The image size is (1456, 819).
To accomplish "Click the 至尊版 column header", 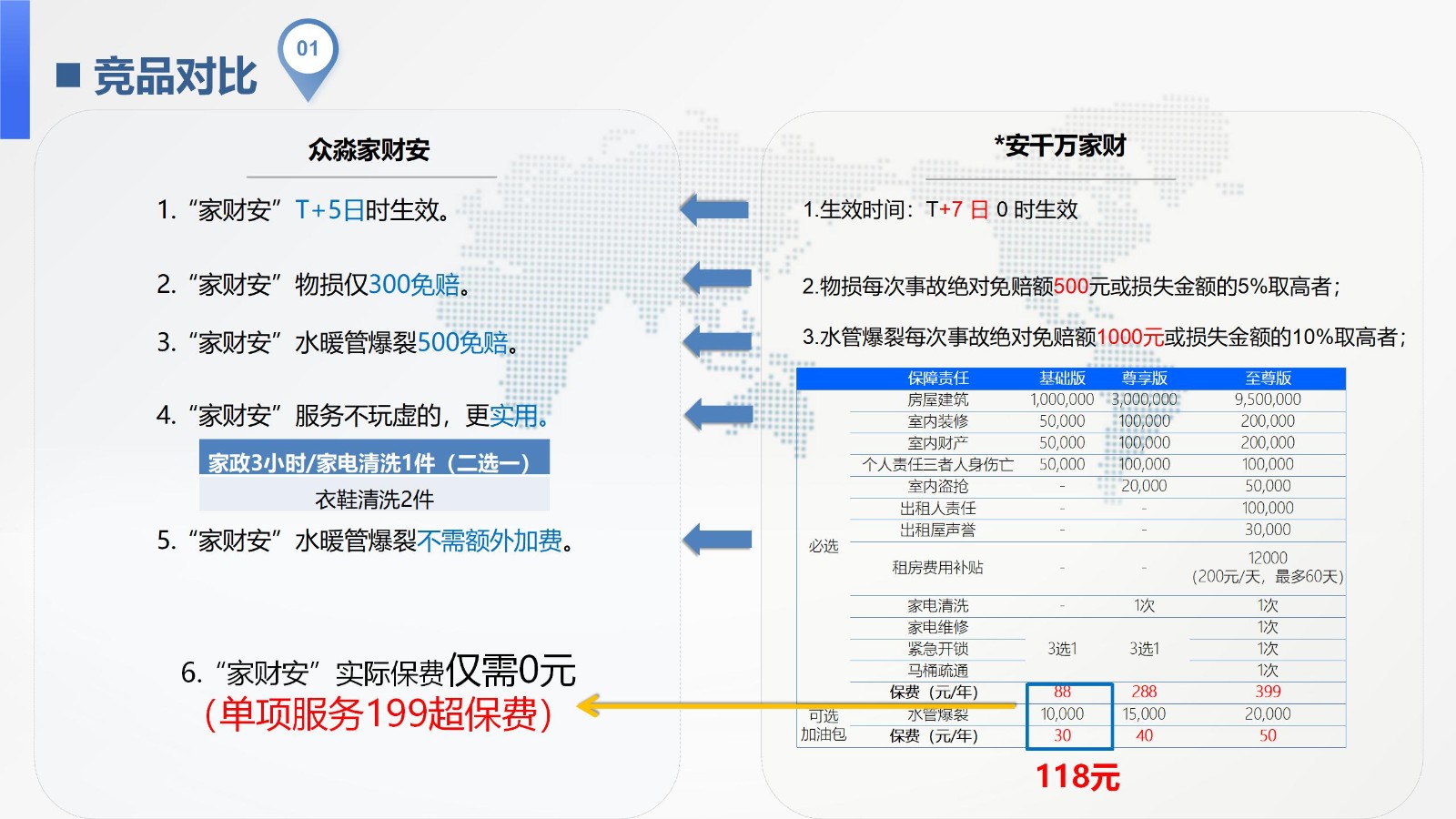I will (1268, 379).
